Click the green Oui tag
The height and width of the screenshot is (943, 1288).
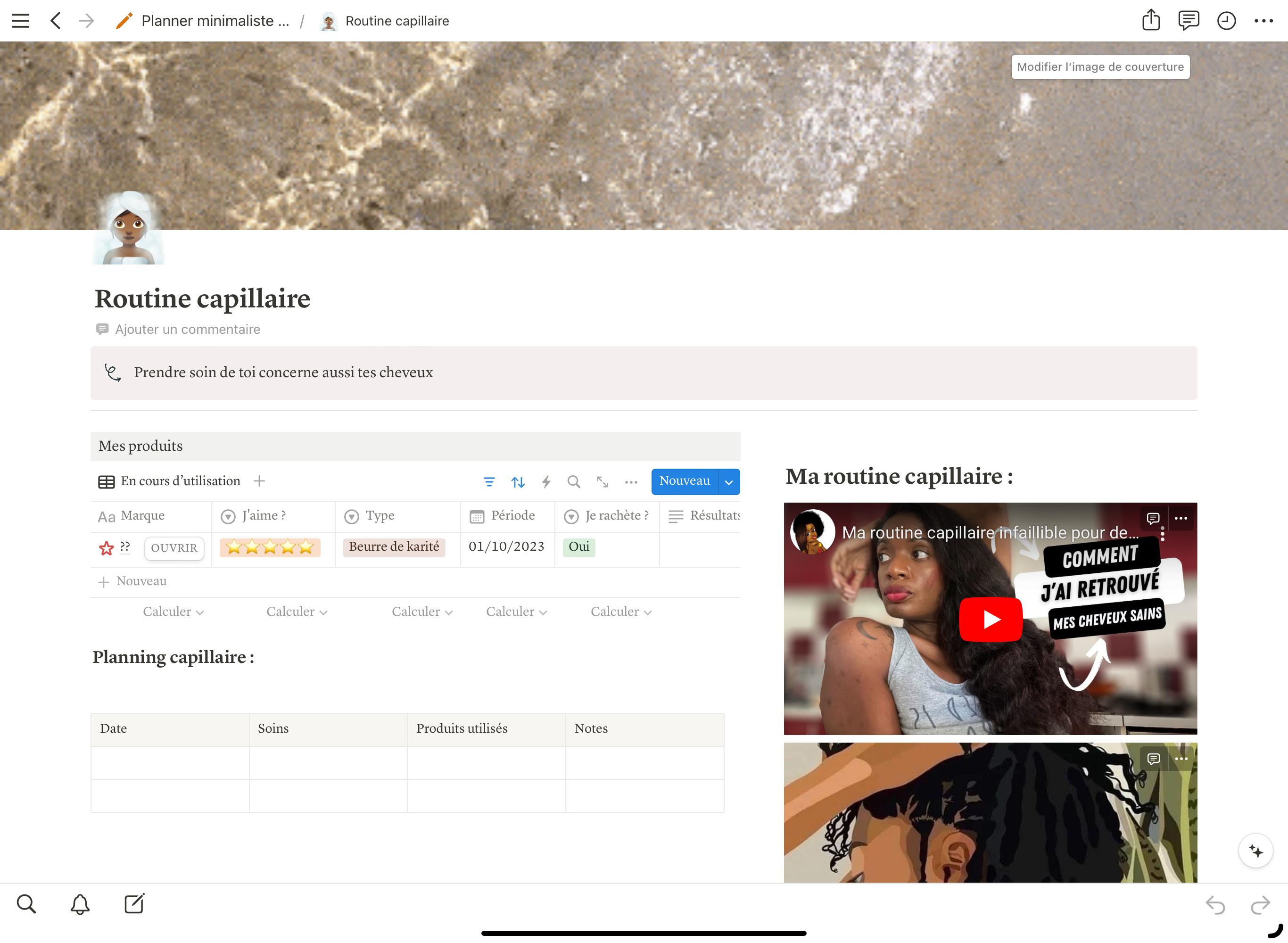tap(578, 547)
